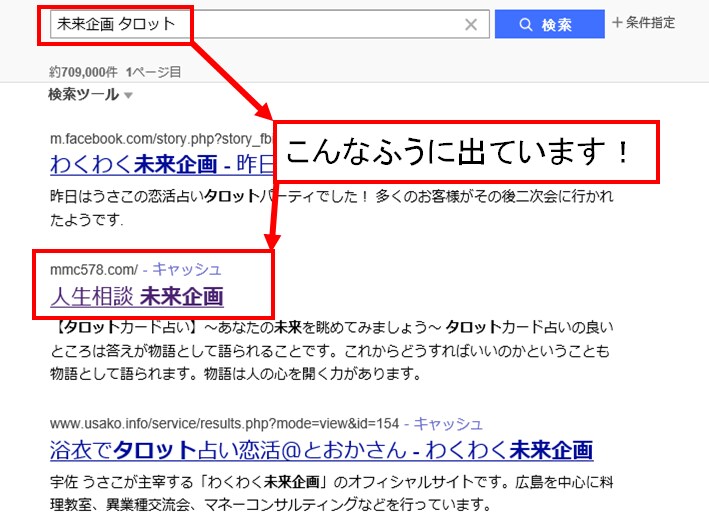Click the snippet starting 昨日はうさこの恋活占い
Image resolution: width=709 pixels, height=532 pixels.
331,207
